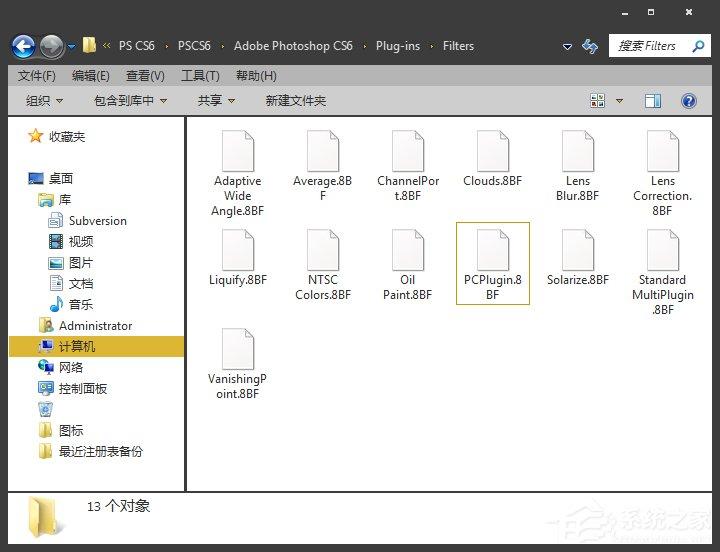This screenshot has width=720, height=552.
Task: Select Average.8BF file
Action: point(323,166)
